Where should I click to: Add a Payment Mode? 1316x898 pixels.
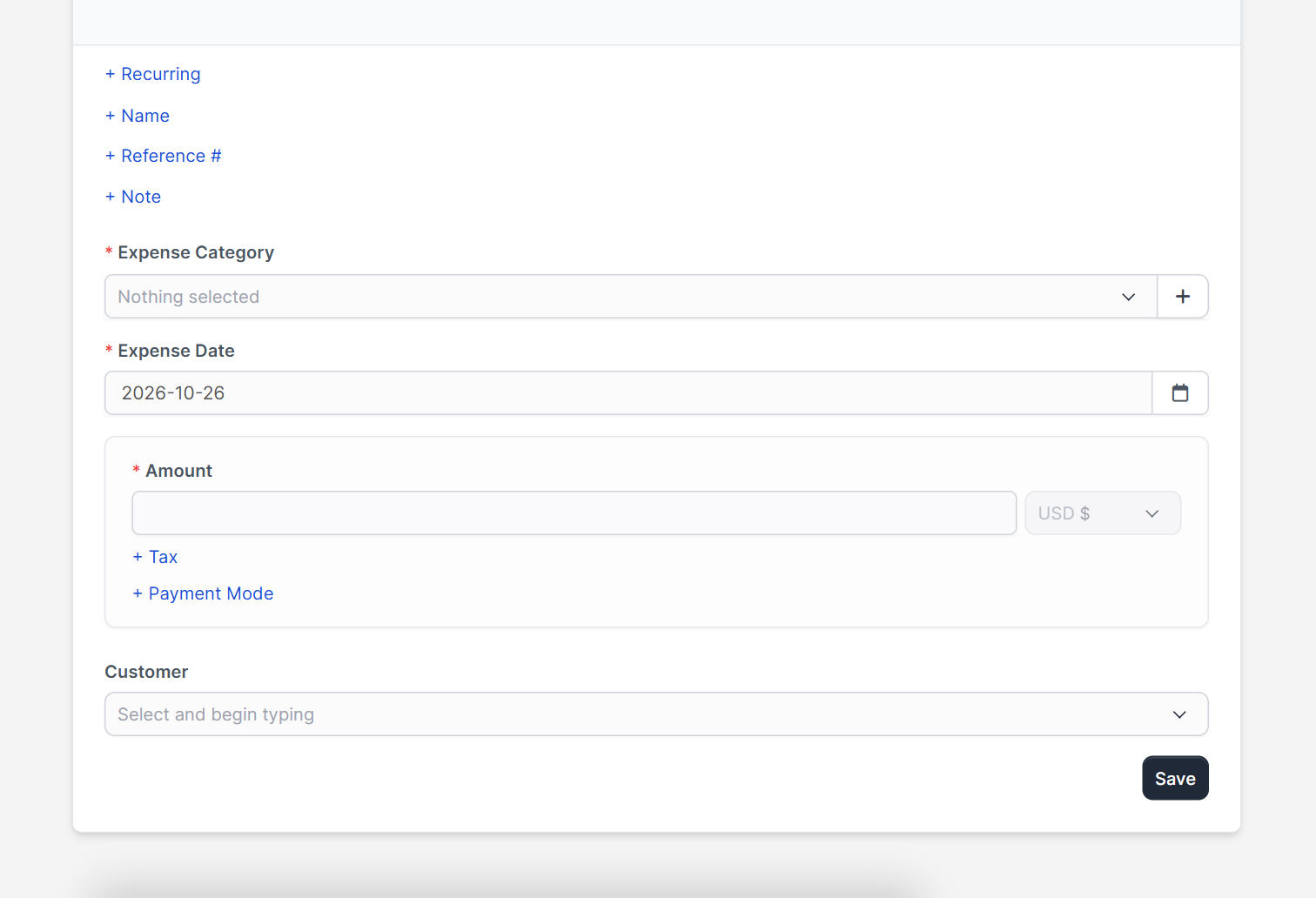pos(203,593)
